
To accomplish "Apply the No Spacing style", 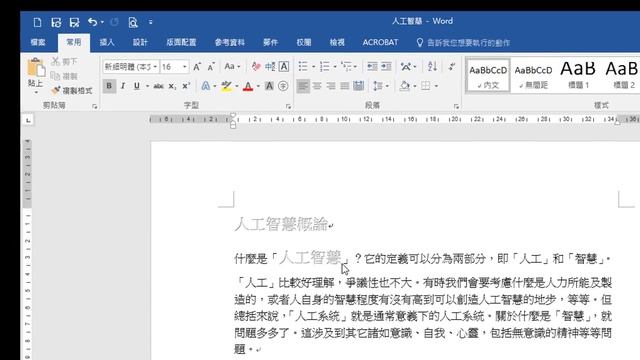I will [x=533, y=76].
